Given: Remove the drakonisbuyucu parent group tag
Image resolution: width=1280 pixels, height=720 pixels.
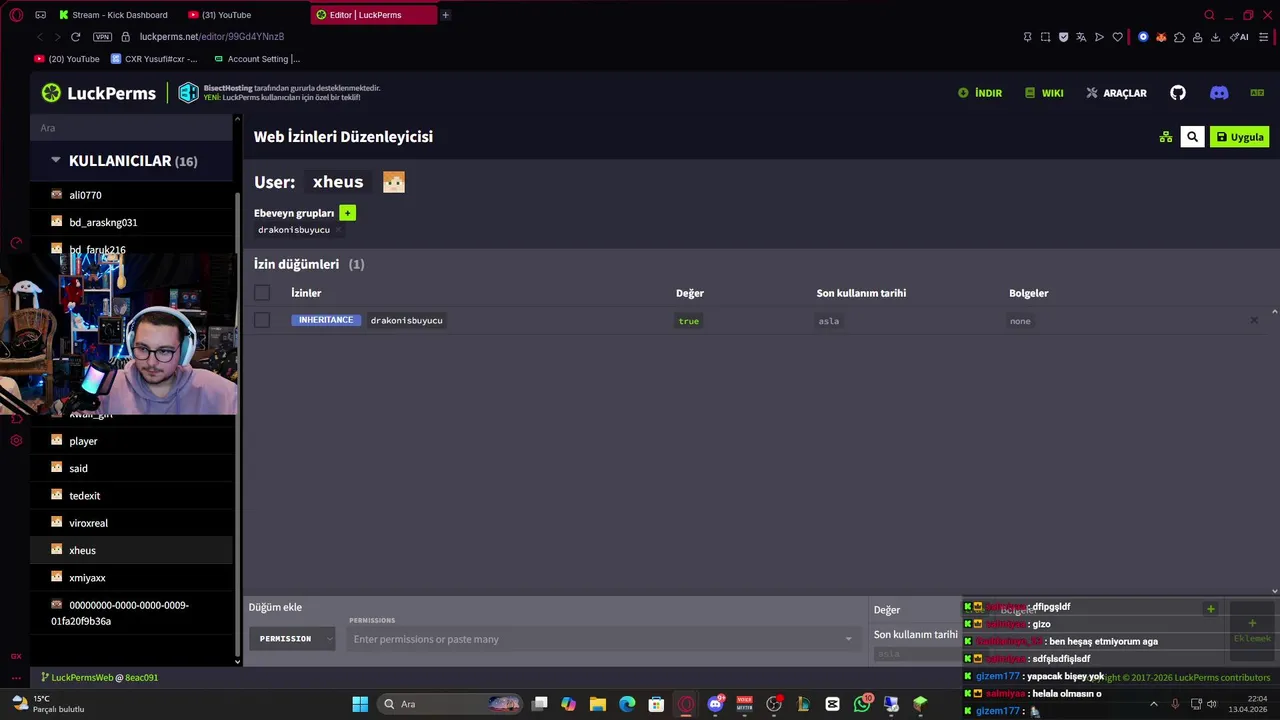Looking at the screenshot, I should 338,230.
